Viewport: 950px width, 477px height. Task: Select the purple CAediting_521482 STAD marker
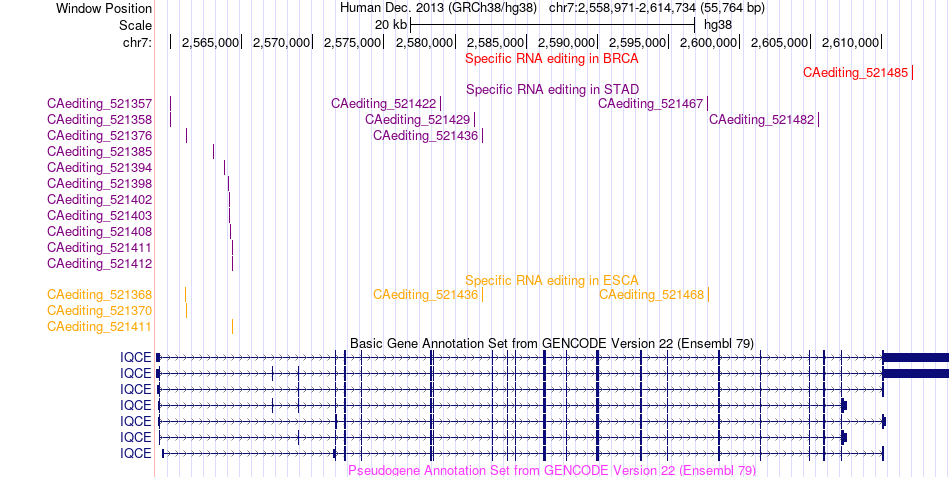[762, 119]
